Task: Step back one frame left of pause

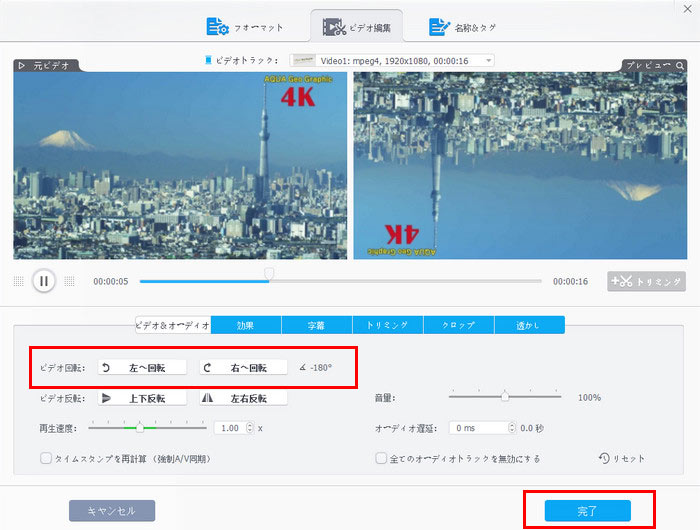Action: click(19, 282)
